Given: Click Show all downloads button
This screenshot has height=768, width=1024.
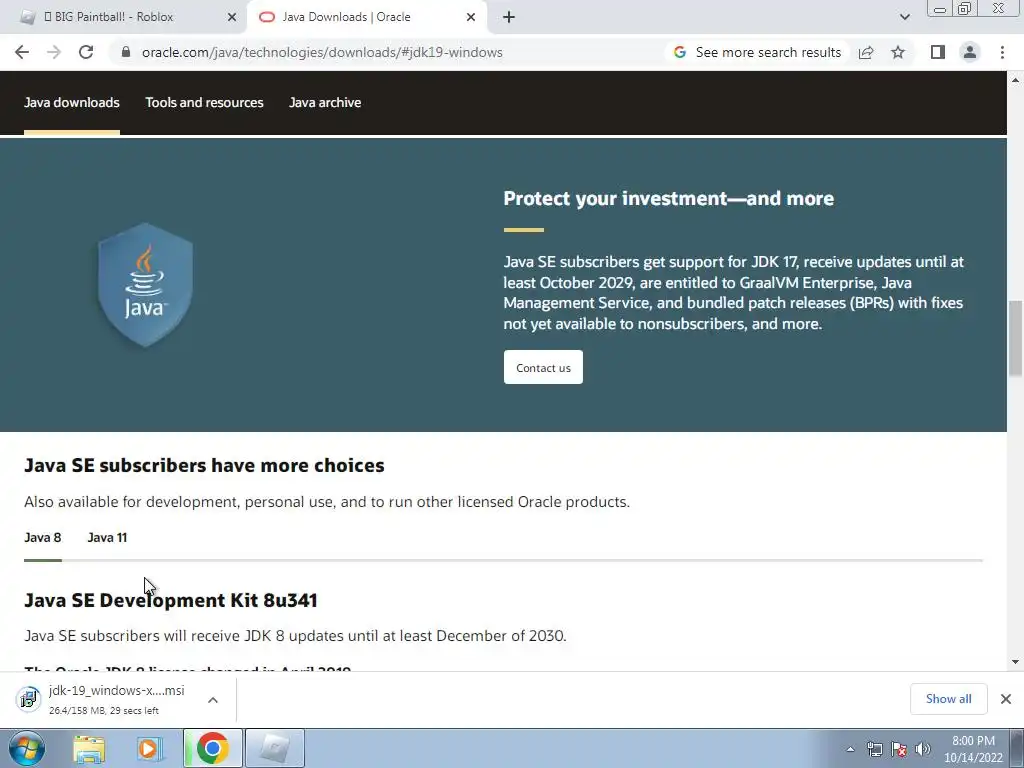Looking at the screenshot, I should [949, 699].
